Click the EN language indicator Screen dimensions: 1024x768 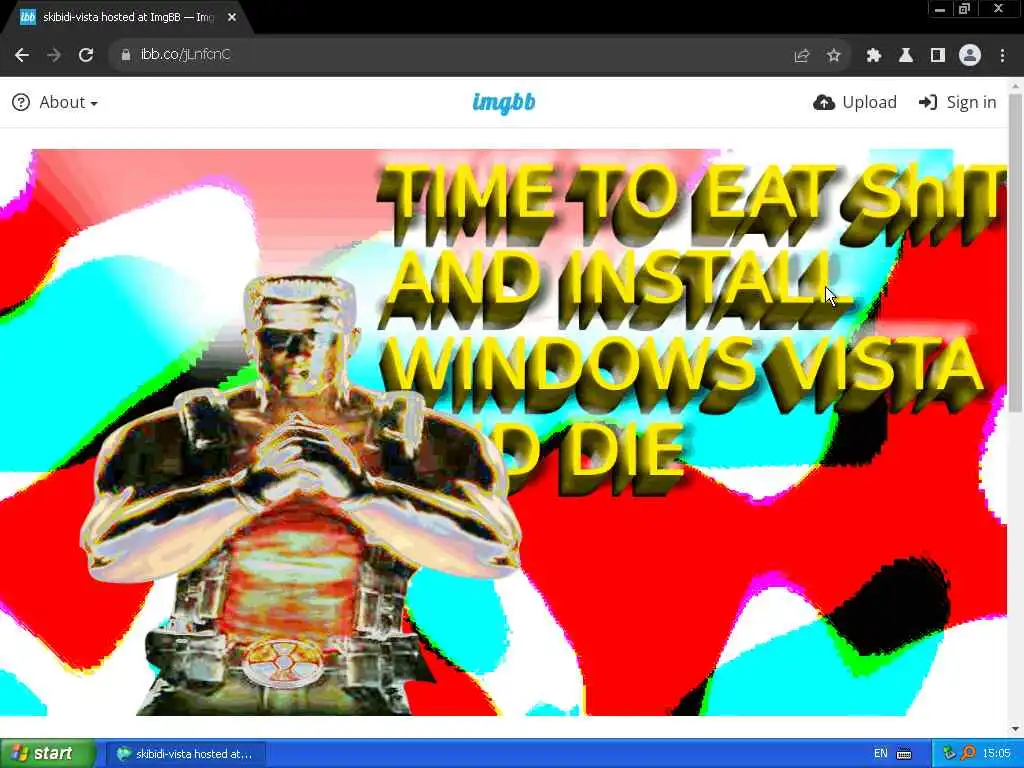[880, 754]
